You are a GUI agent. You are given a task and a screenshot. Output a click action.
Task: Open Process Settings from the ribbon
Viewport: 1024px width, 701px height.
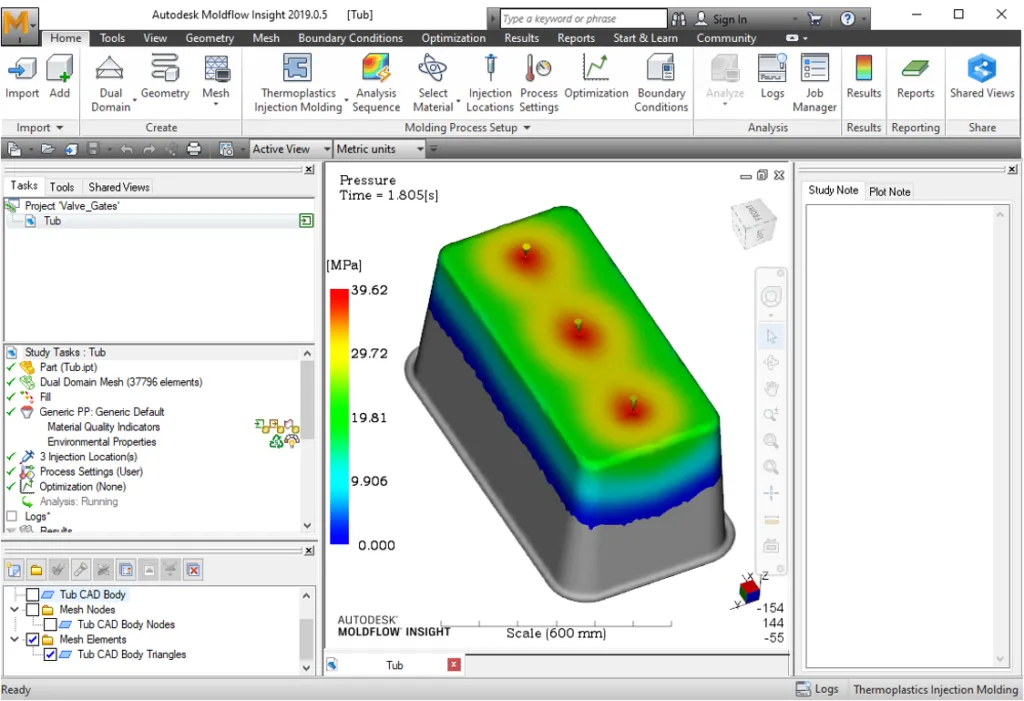click(539, 83)
